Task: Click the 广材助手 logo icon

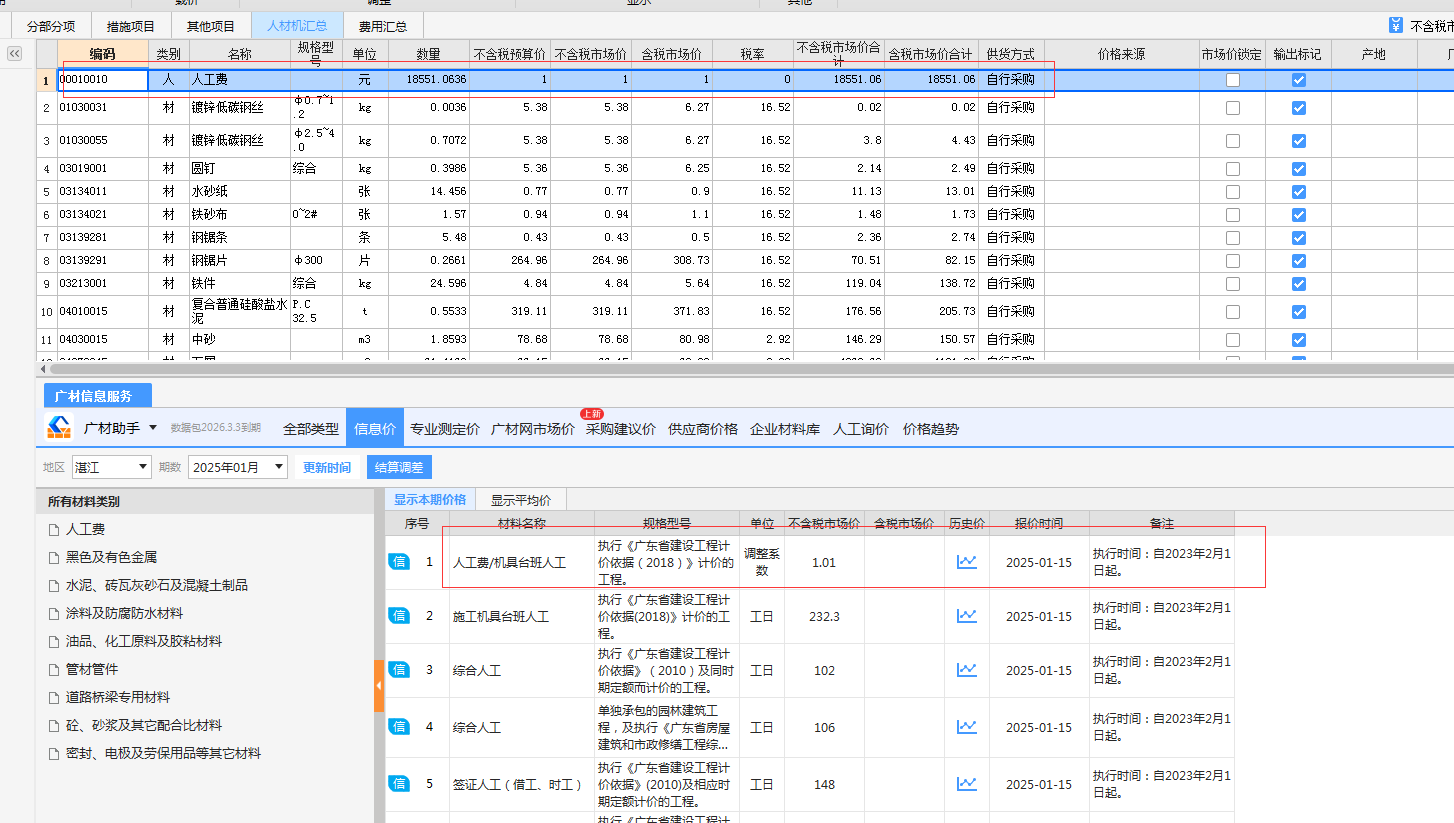Action: point(59,428)
